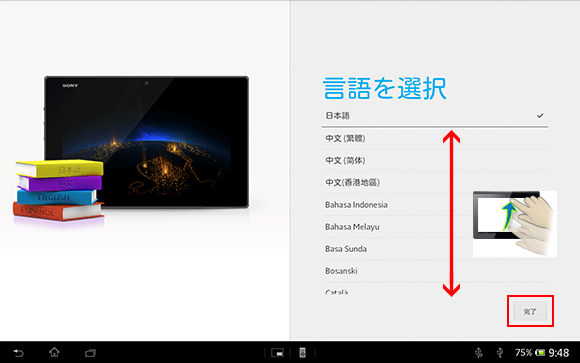The width and height of the screenshot is (580, 363).
Task: Open the small apps icon in navigation bar
Action: tap(277, 353)
